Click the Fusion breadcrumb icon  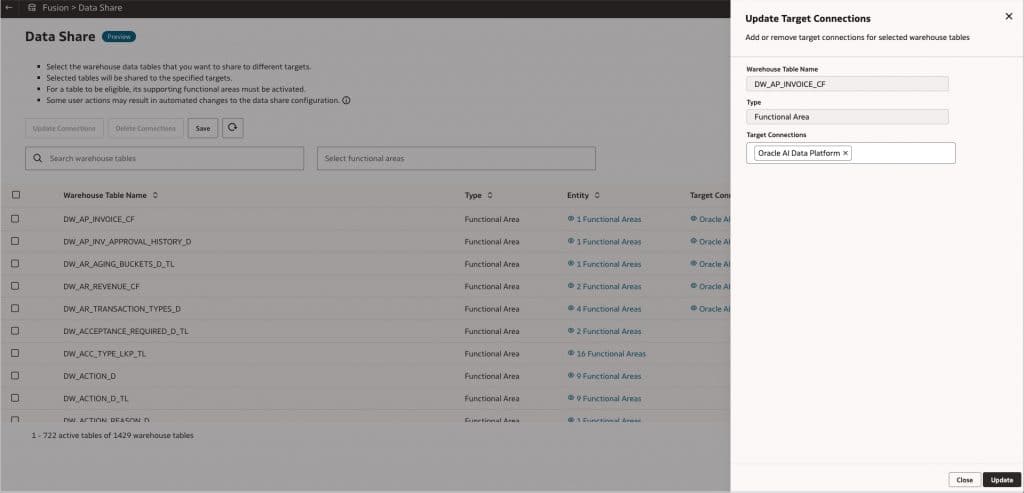click(31, 8)
